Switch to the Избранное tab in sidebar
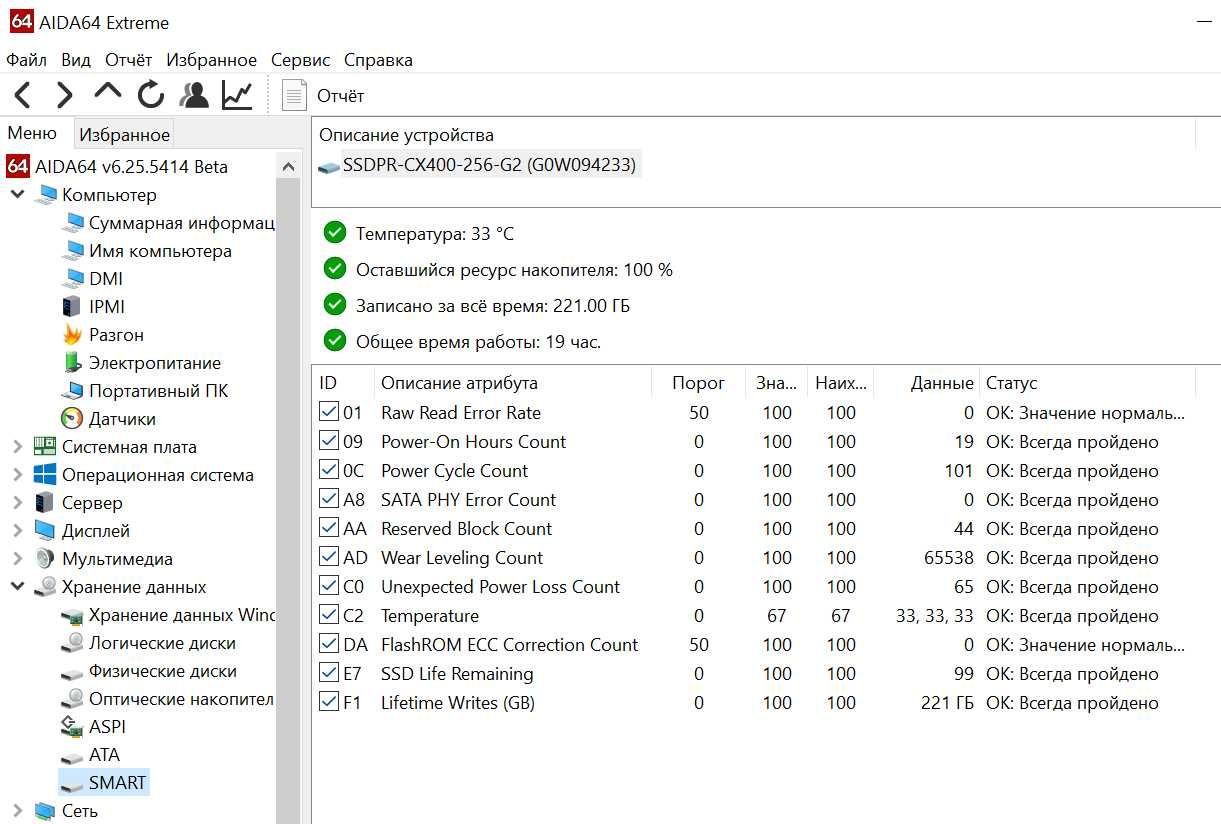This screenshot has width=1221, height=824. coord(125,134)
